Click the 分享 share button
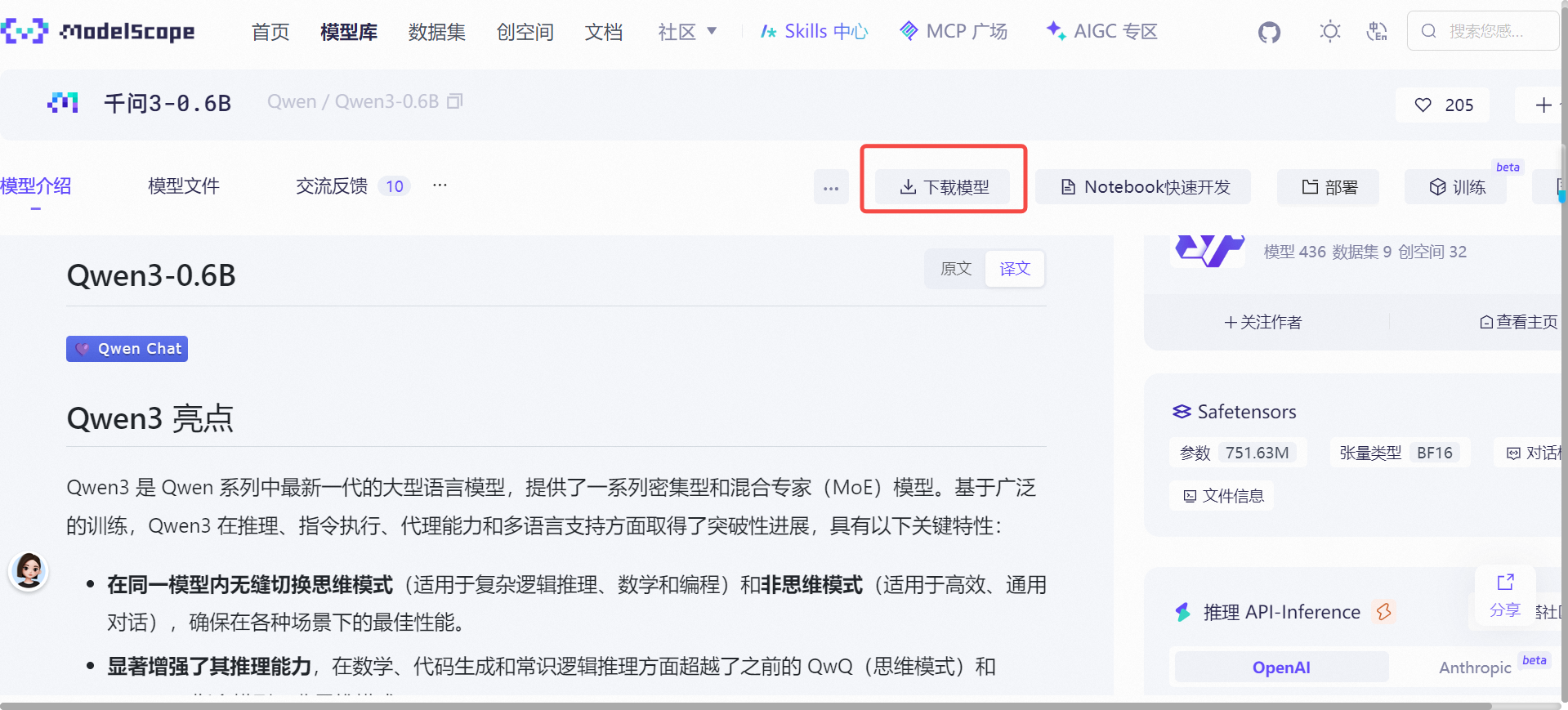Image resolution: width=1568 pixels, height=710 pixels. click(x=1505, y=596)
